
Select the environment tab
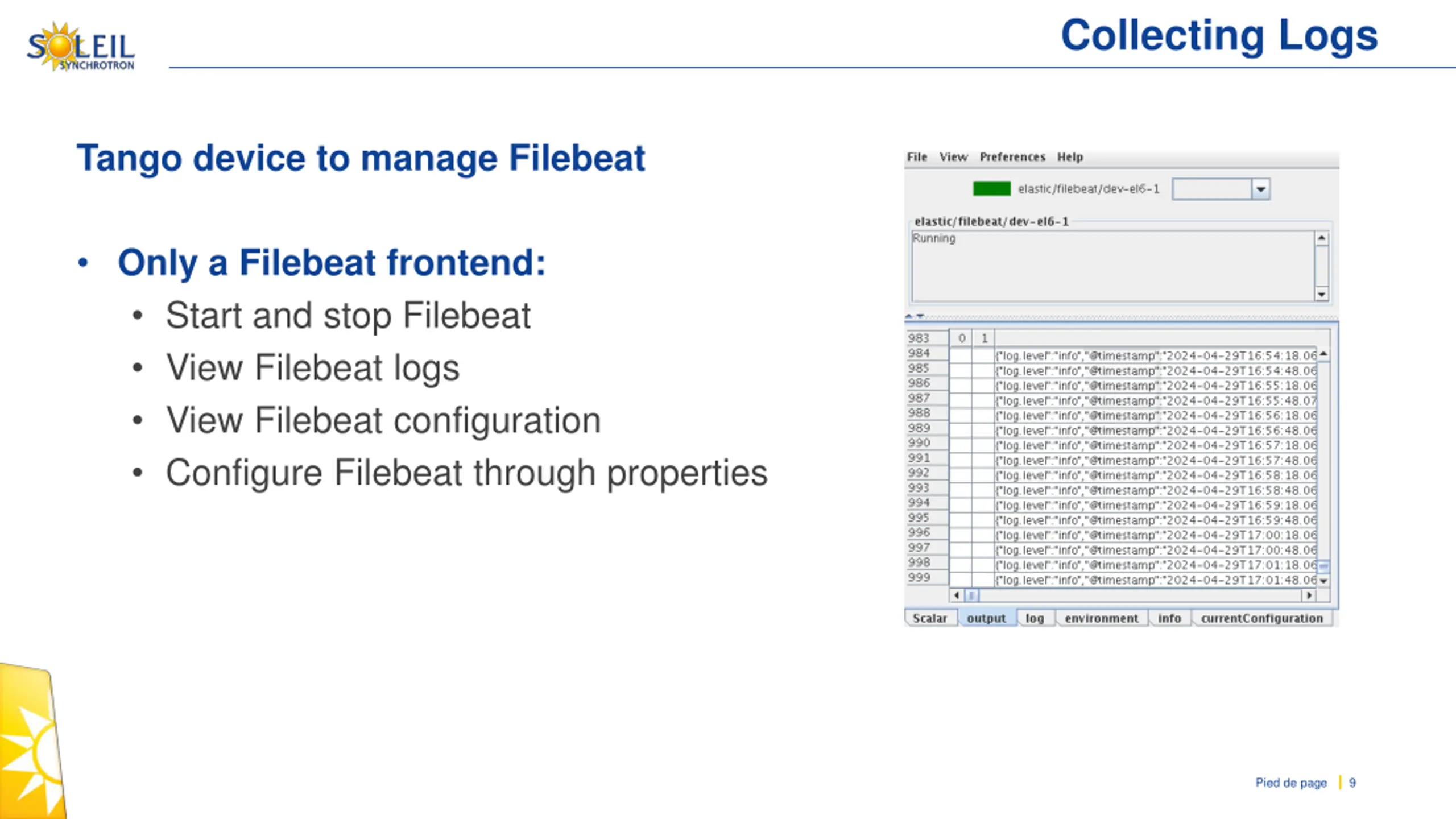pos(1102,618)
